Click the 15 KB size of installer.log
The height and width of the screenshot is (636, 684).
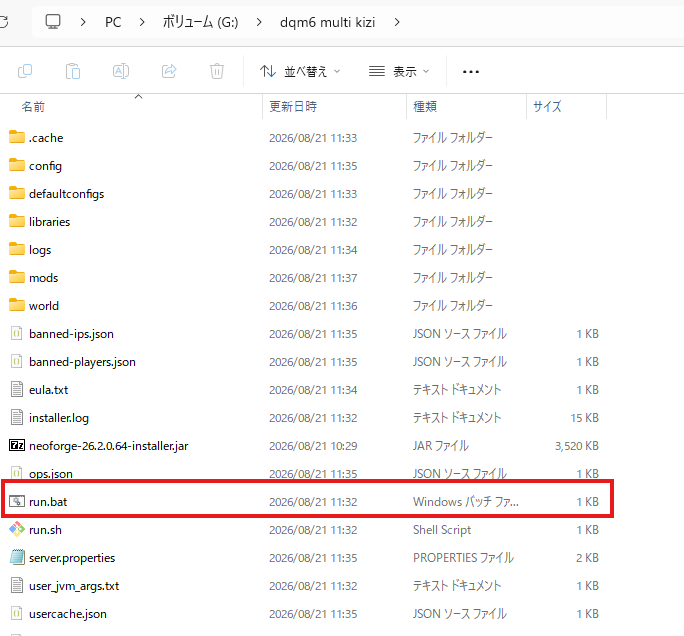(x=585, y=418)
